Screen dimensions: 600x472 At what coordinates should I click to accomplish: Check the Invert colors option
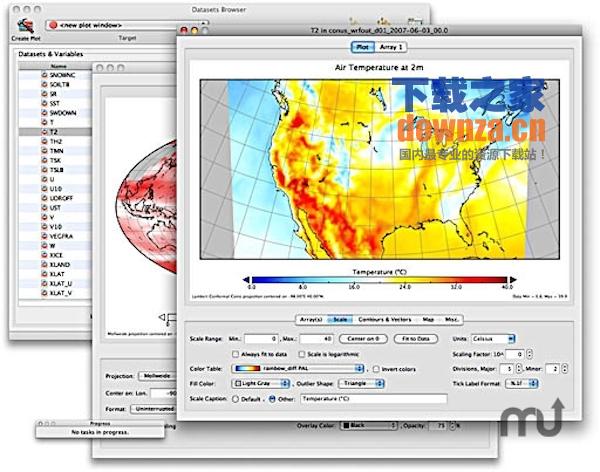[374, 369]
